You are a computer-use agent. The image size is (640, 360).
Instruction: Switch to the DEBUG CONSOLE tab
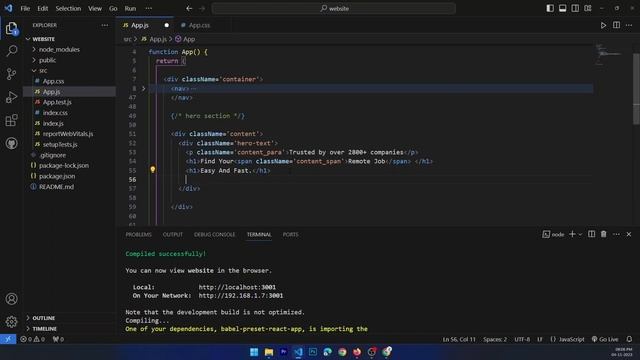pos(214,235)
